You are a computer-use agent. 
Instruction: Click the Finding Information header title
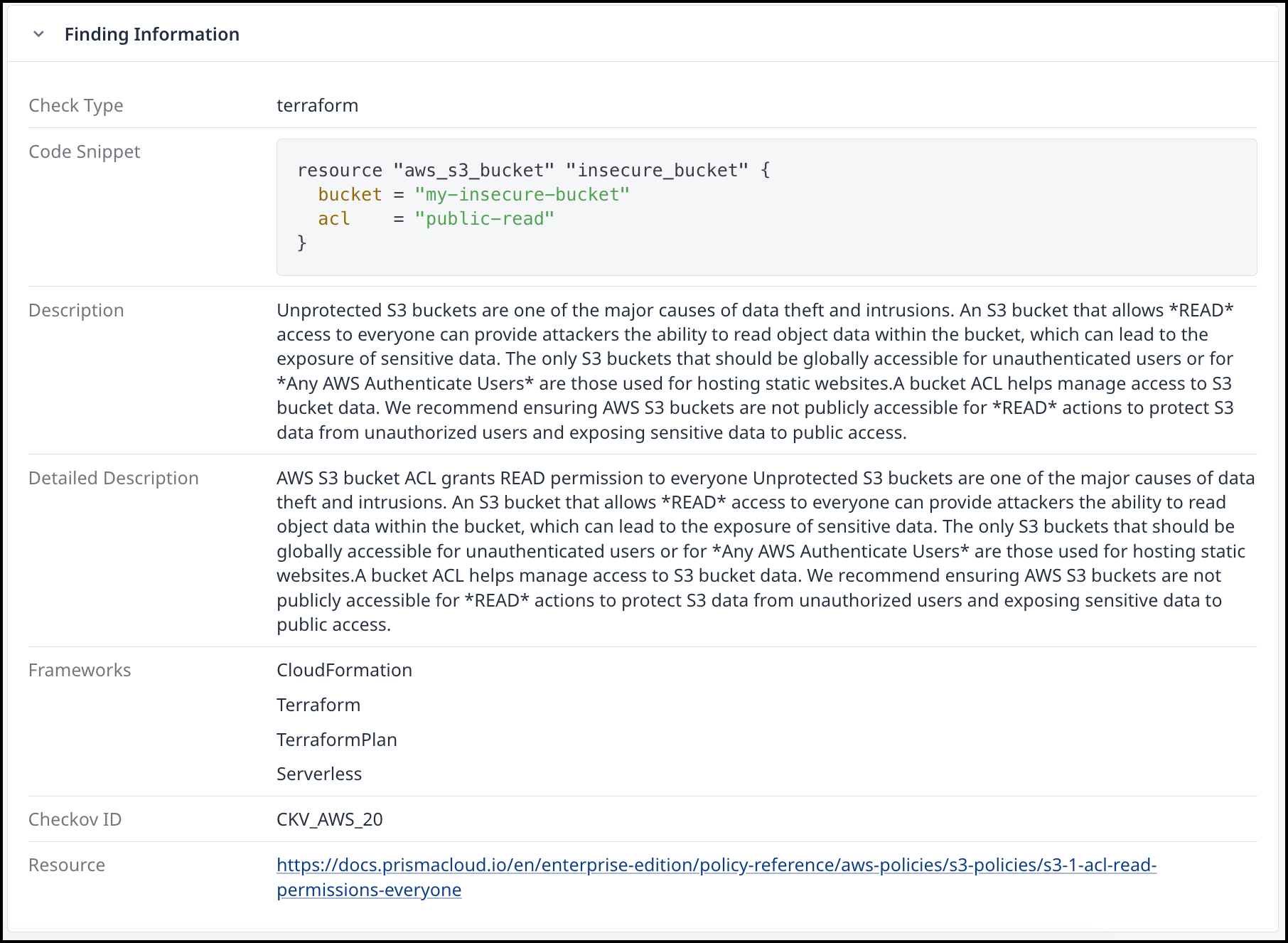pyautogui.click(x=152, y=34)
